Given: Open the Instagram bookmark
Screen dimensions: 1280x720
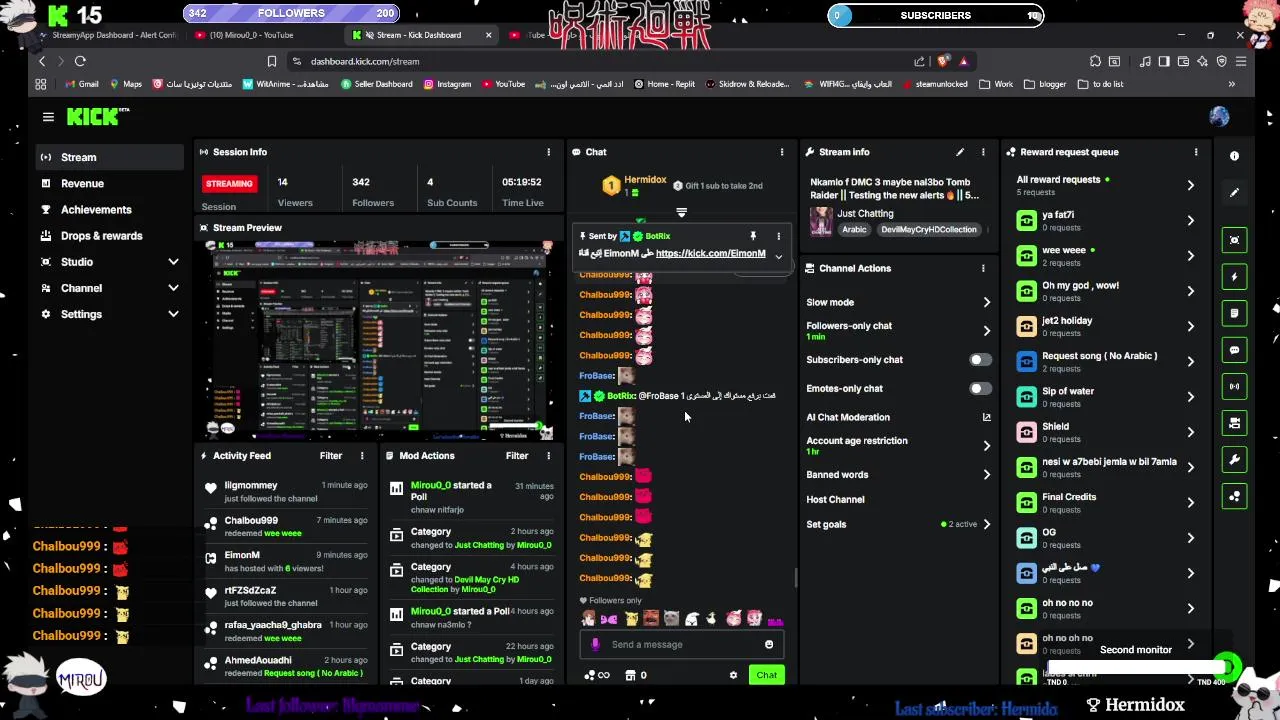Looking at the screenshot, I should click(x=447, y=84).
